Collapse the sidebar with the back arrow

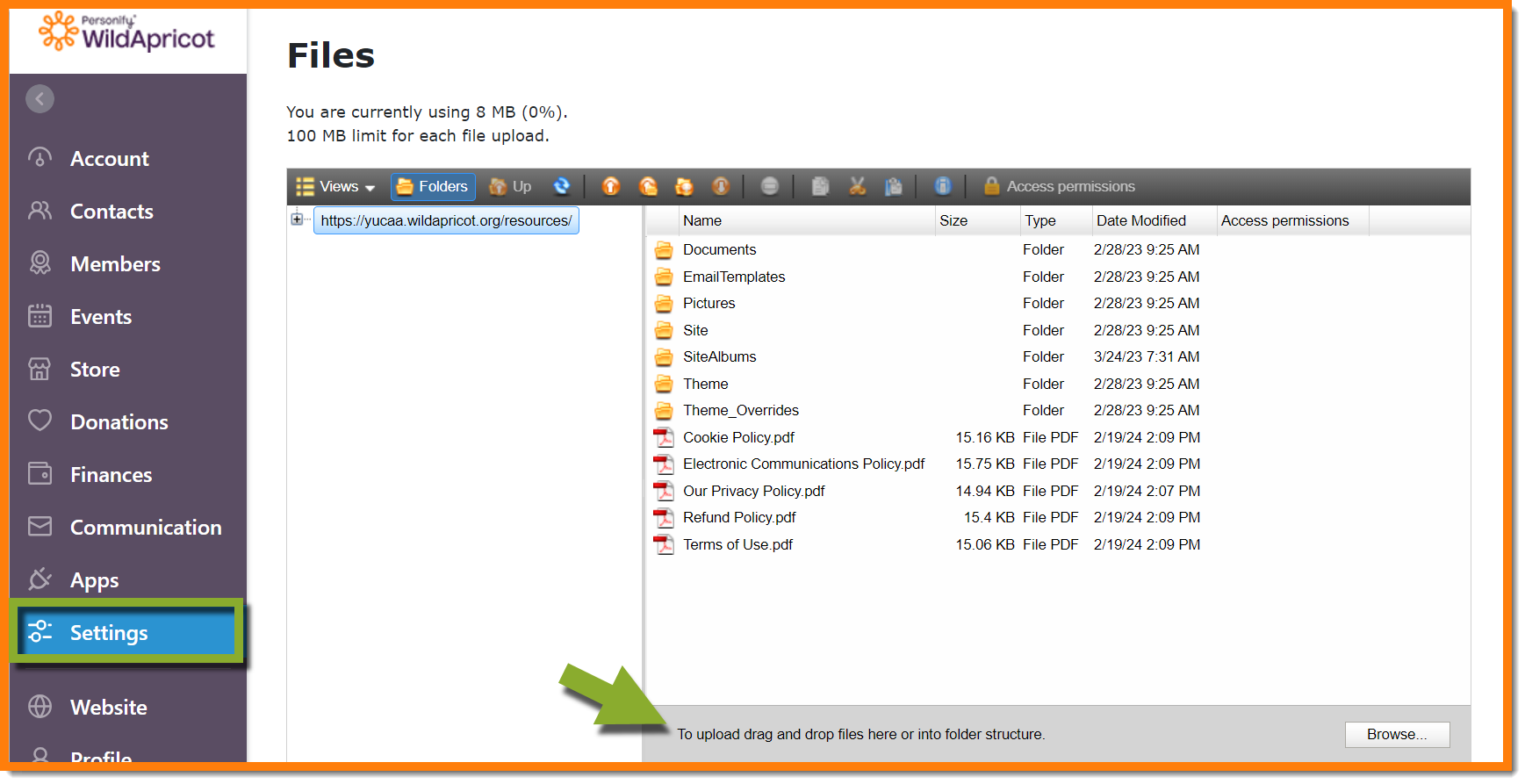click(x=40, y=99)
